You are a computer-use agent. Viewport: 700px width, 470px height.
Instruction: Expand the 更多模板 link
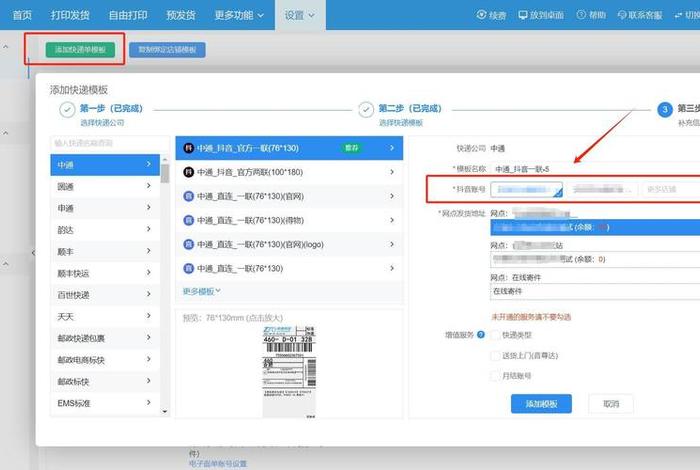pos(202,291)
